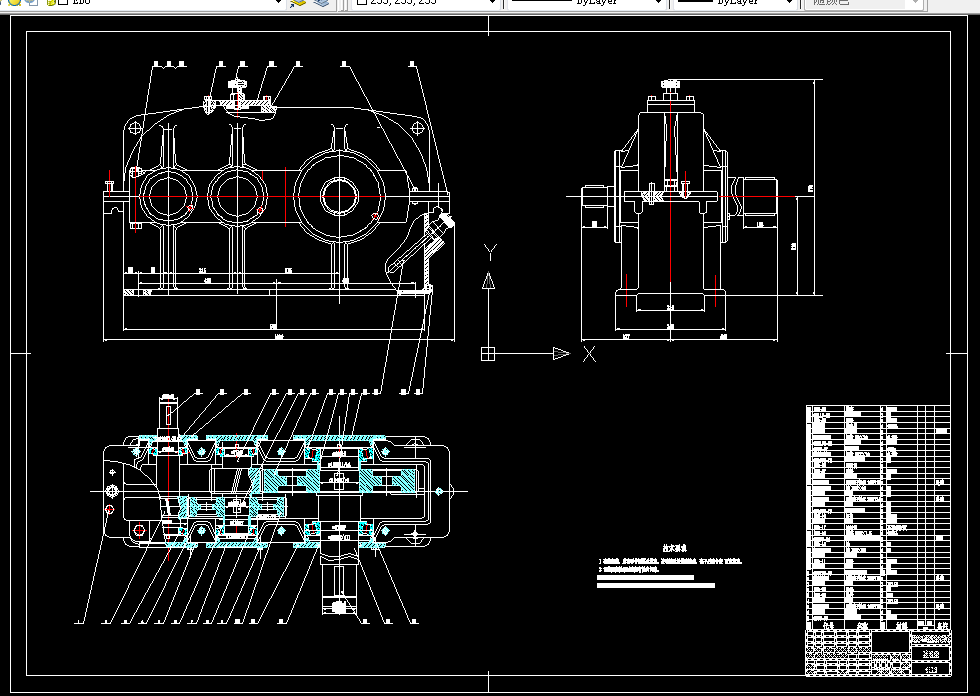Expand the ByLayer linetype dropdown
The height and width of the screenshot is (696, 980).
pos(586,2)
